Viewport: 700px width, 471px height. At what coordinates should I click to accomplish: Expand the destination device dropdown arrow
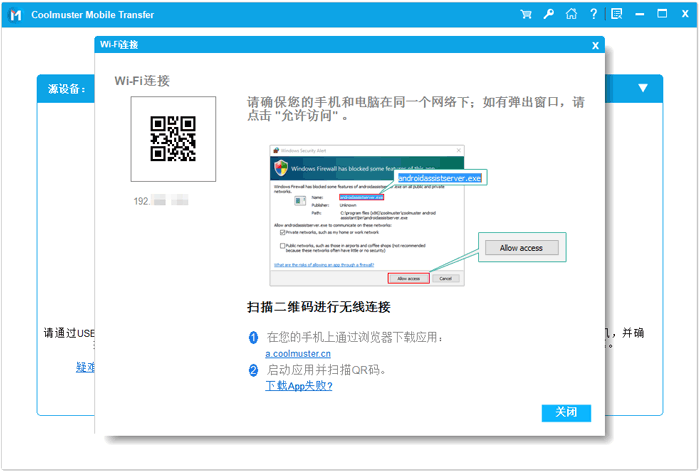(643, 88)
